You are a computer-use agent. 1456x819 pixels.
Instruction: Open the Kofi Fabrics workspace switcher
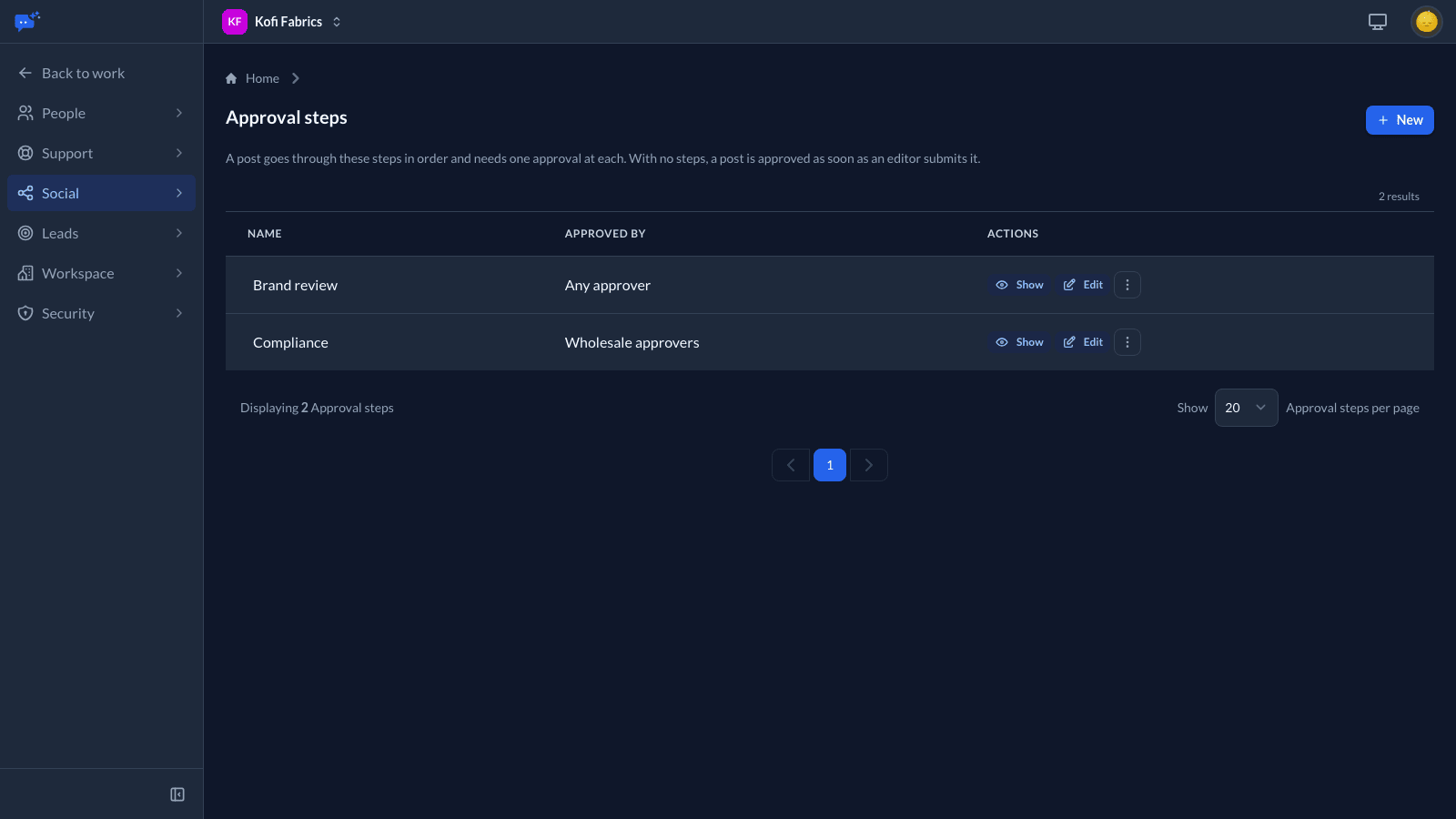click(282, 22)
